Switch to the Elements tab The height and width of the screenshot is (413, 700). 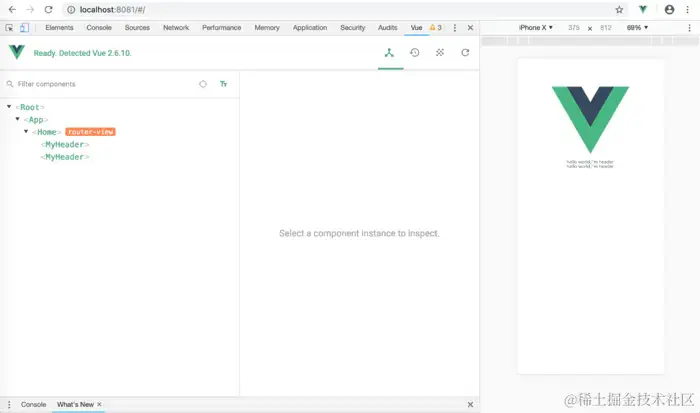(59, 28)
